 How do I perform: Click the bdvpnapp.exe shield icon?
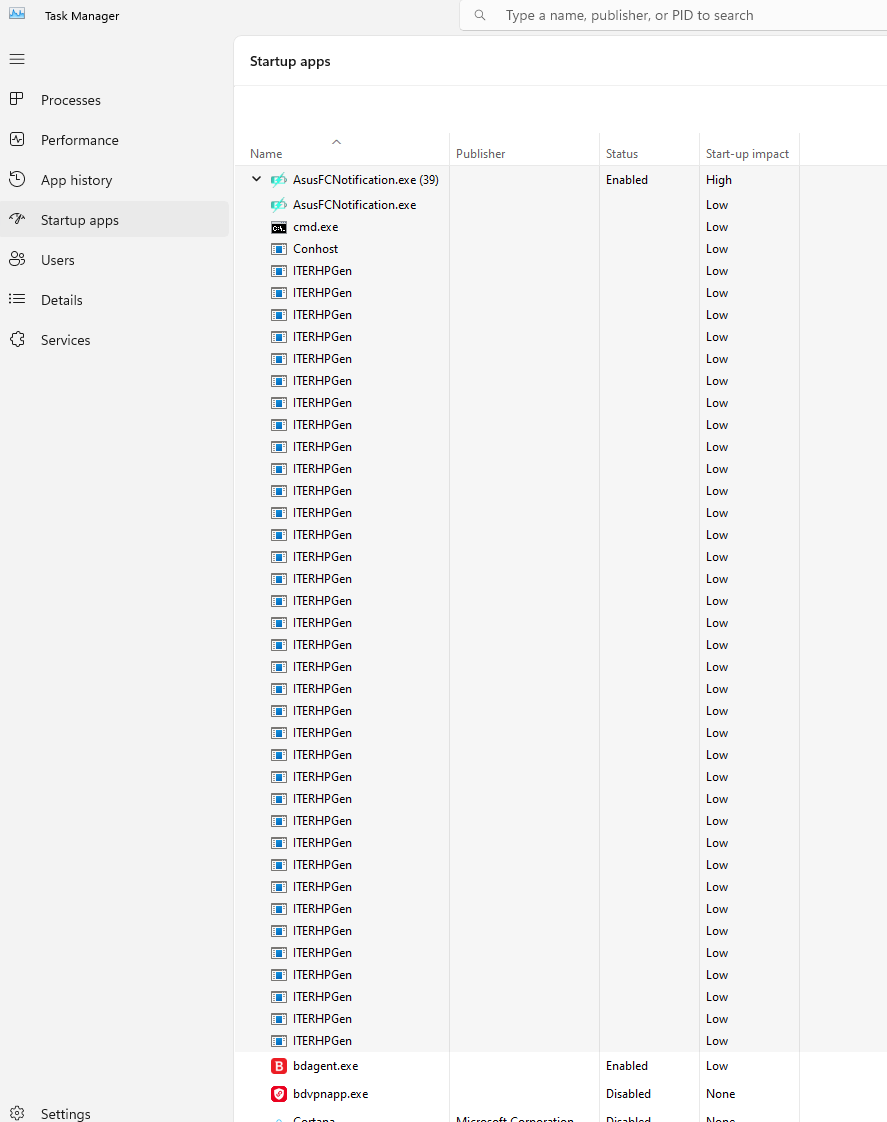[279, 1094]
